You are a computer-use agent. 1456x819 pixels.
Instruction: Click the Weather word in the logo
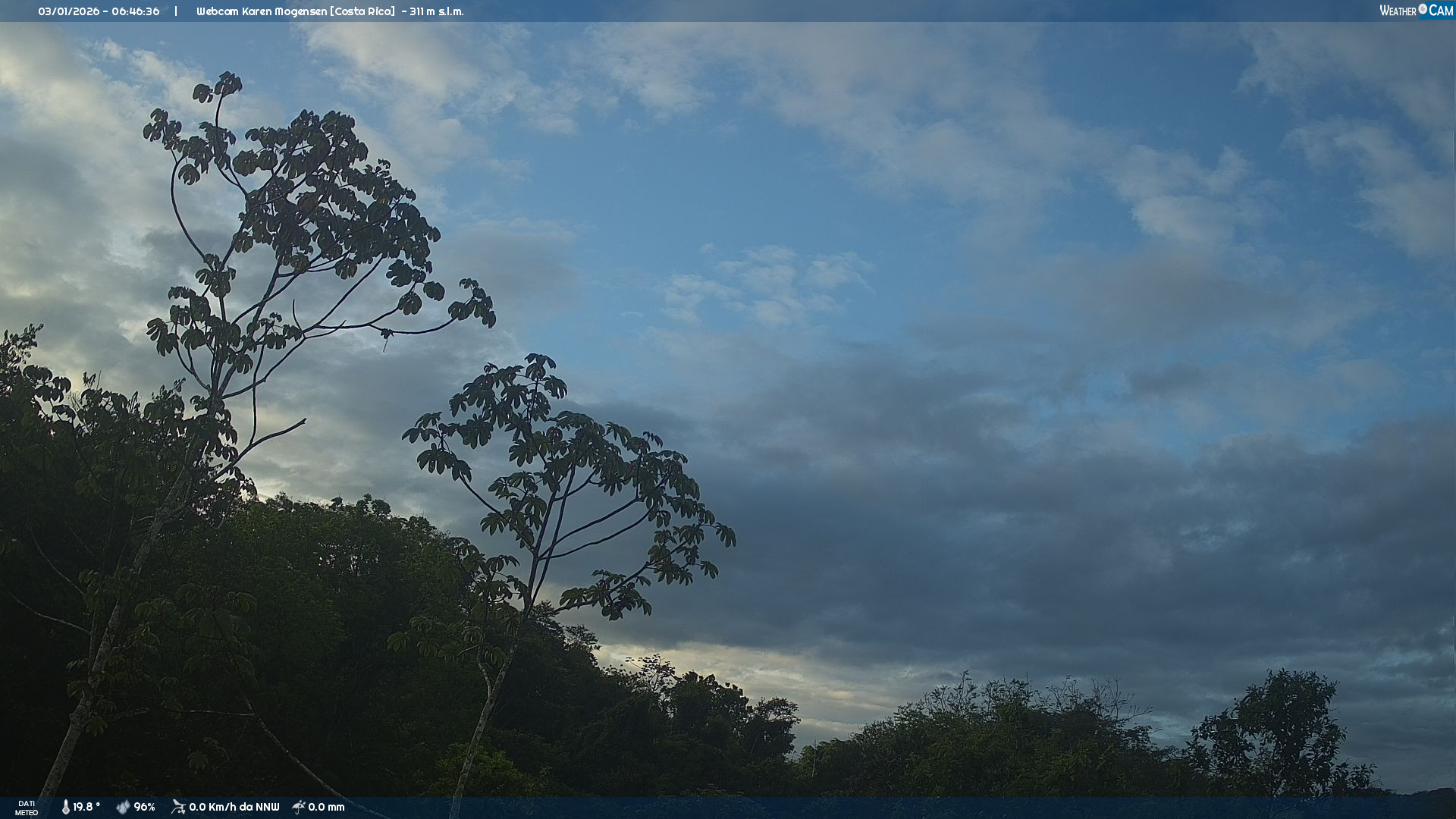(1398, 11)
